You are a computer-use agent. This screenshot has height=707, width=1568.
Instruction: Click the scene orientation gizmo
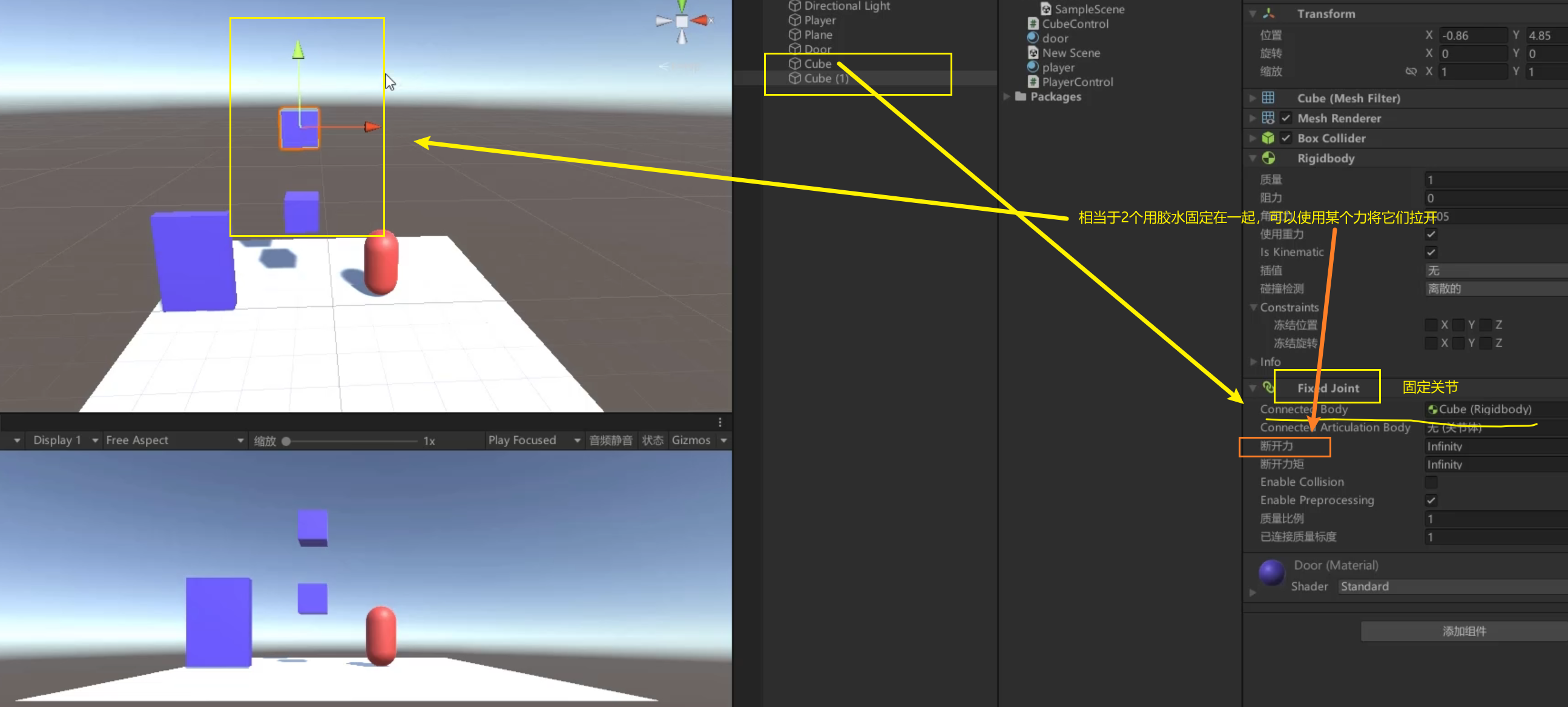682,22
